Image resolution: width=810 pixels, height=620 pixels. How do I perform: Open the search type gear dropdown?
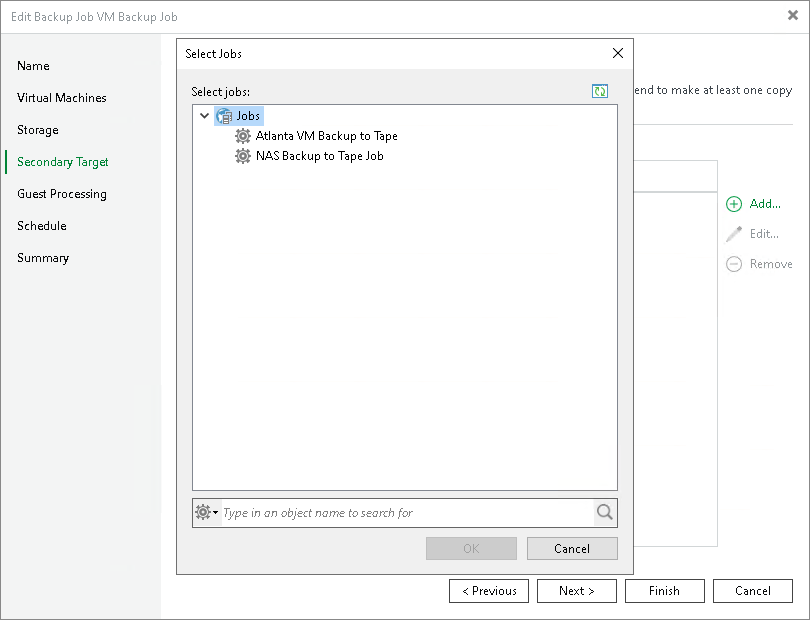click(203, 512)
